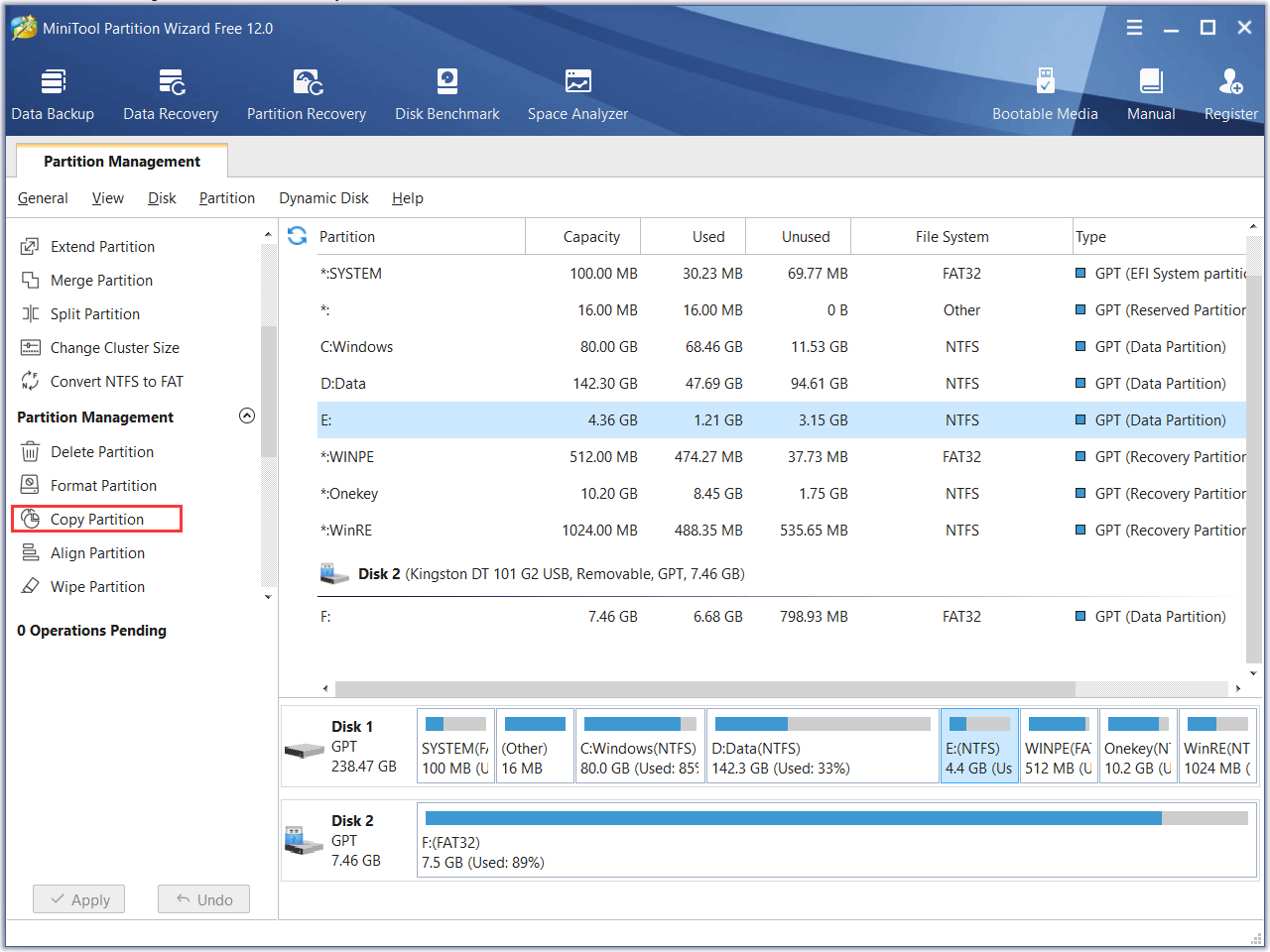This screenshot has height=952, width=1270.
Task: Open the Data Backup tool
Action: [x=53, y=94]
